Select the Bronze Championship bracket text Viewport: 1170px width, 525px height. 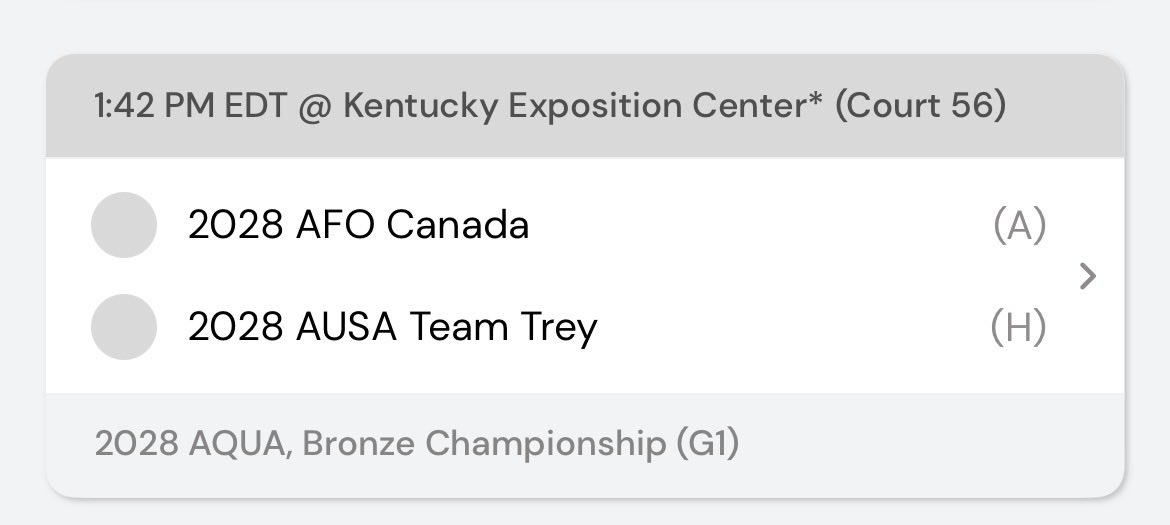point(484,444)
